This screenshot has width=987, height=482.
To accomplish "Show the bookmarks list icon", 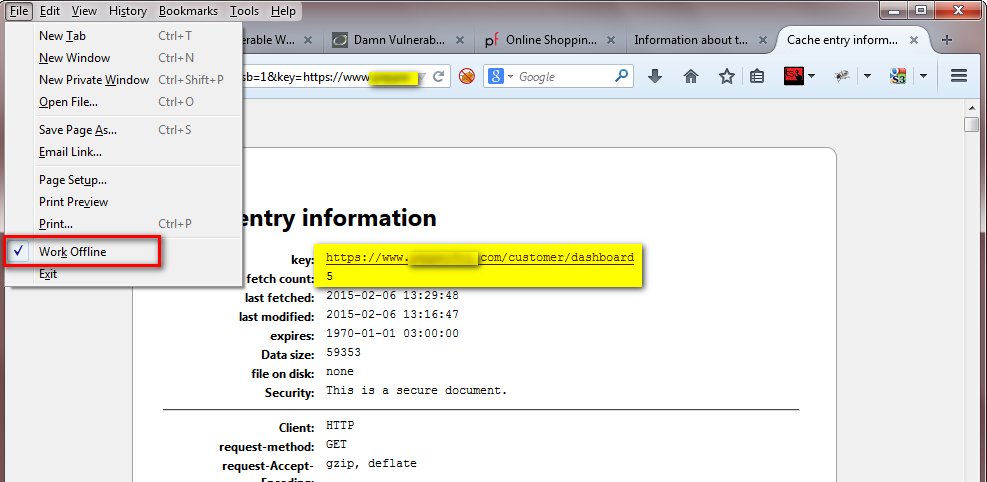I will [x=757, y=76].
